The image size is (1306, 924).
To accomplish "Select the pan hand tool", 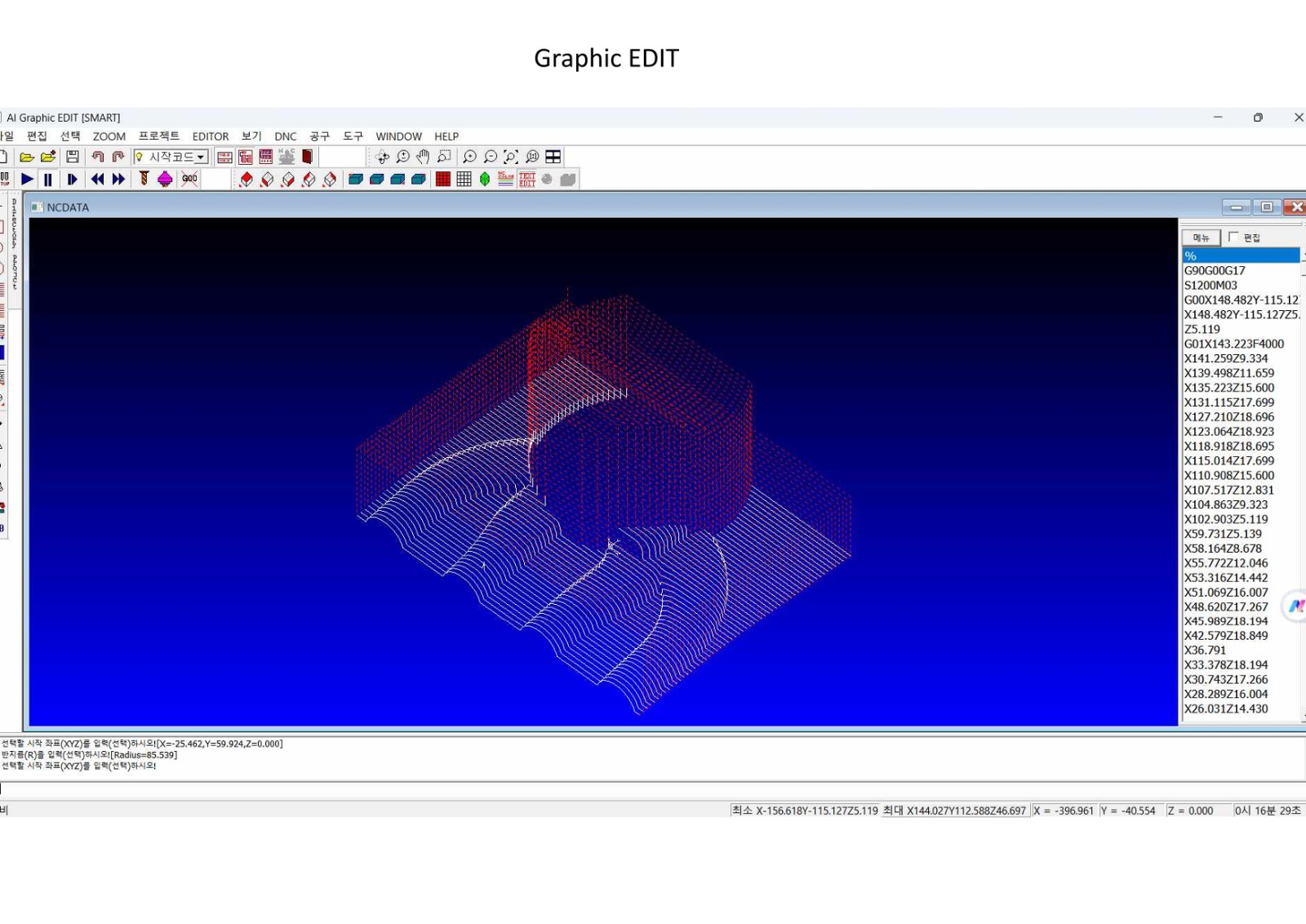I will coord(423,157).
